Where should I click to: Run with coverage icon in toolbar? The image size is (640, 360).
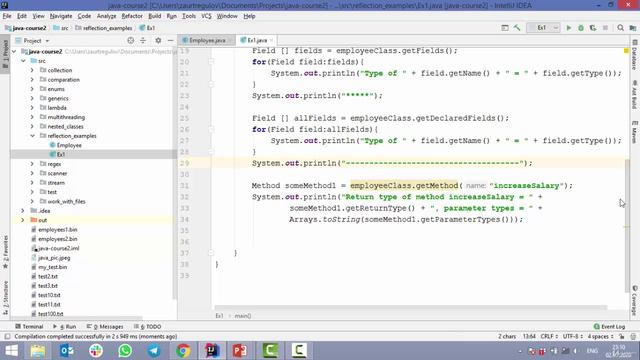(593, 28)
